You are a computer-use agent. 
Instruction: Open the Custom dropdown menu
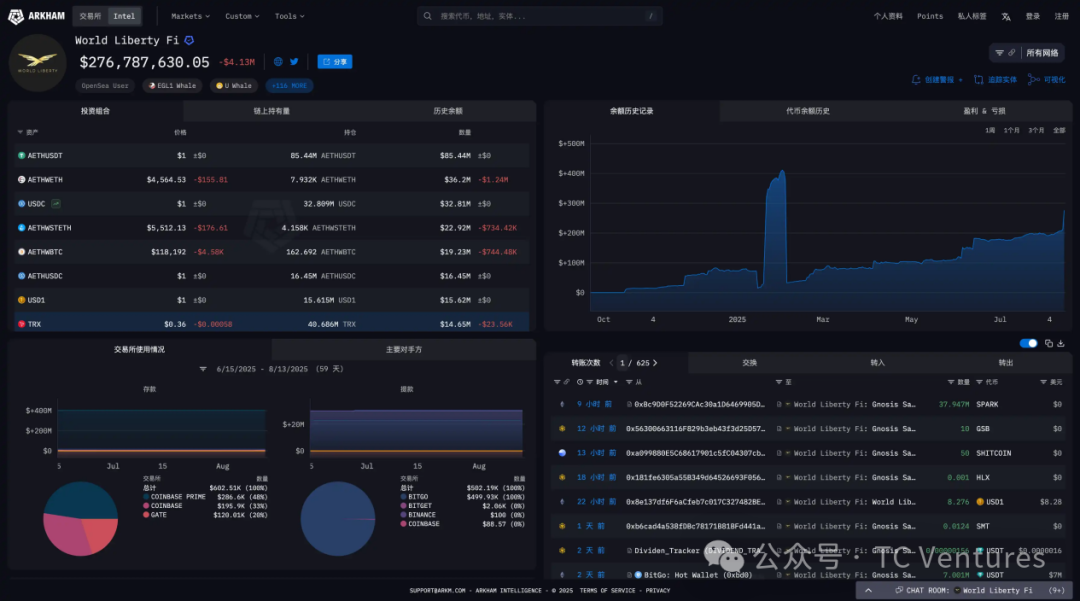tap(242, 16)
